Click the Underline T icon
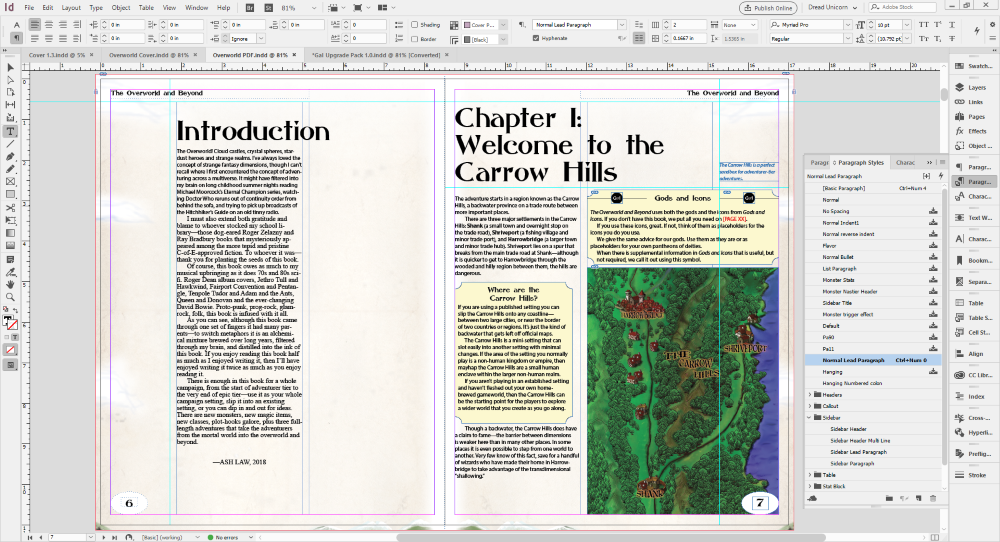1000x542 pixels. pyautogui.click(x=952, y=24)
